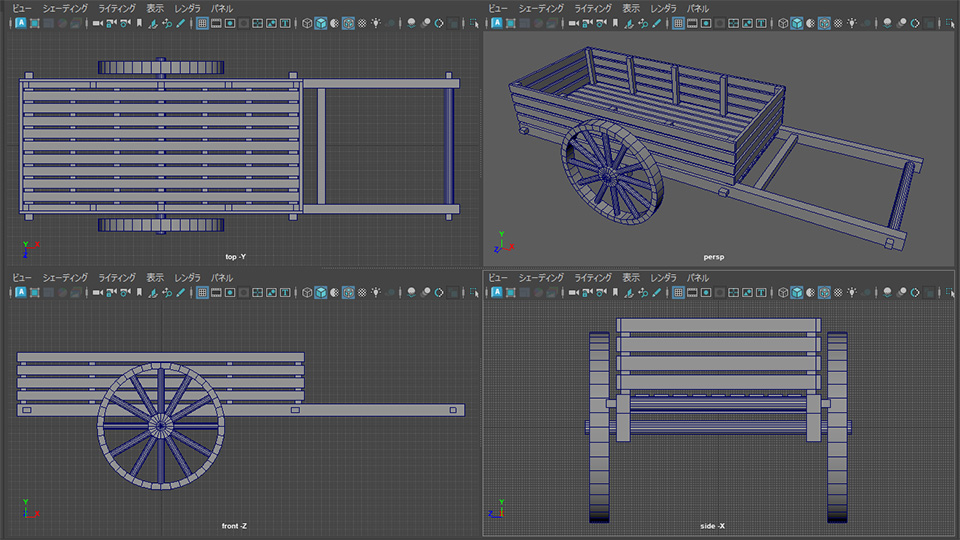Select Grease Pencil tool in side view toolbar
This screenshot has width=960, height=540.
tap(656, 293)
